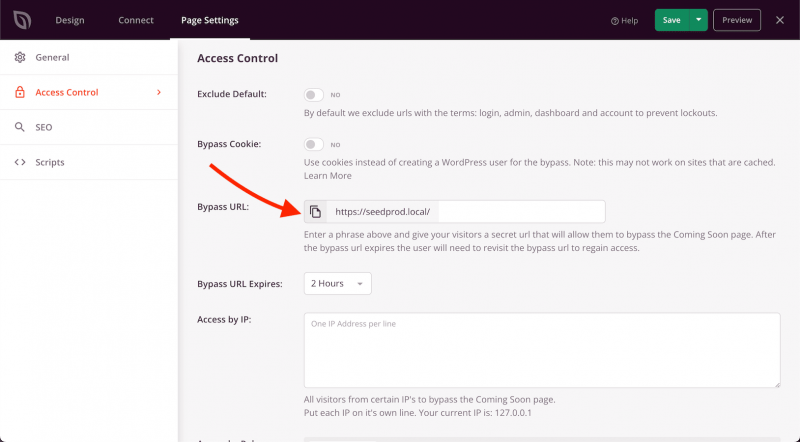The image size is (800, 442).
Task: Click the green Save button
Action: pyautogui.click(x=672, y=20)
